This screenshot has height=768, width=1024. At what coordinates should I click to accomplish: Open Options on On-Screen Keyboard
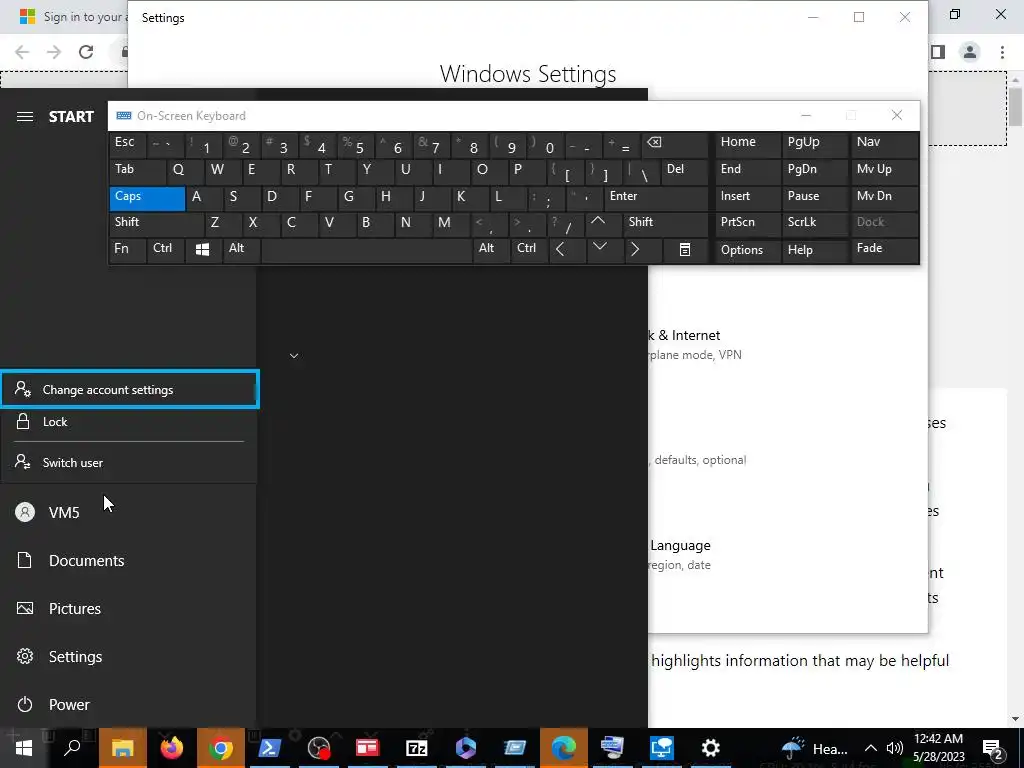tap(747, 250)
